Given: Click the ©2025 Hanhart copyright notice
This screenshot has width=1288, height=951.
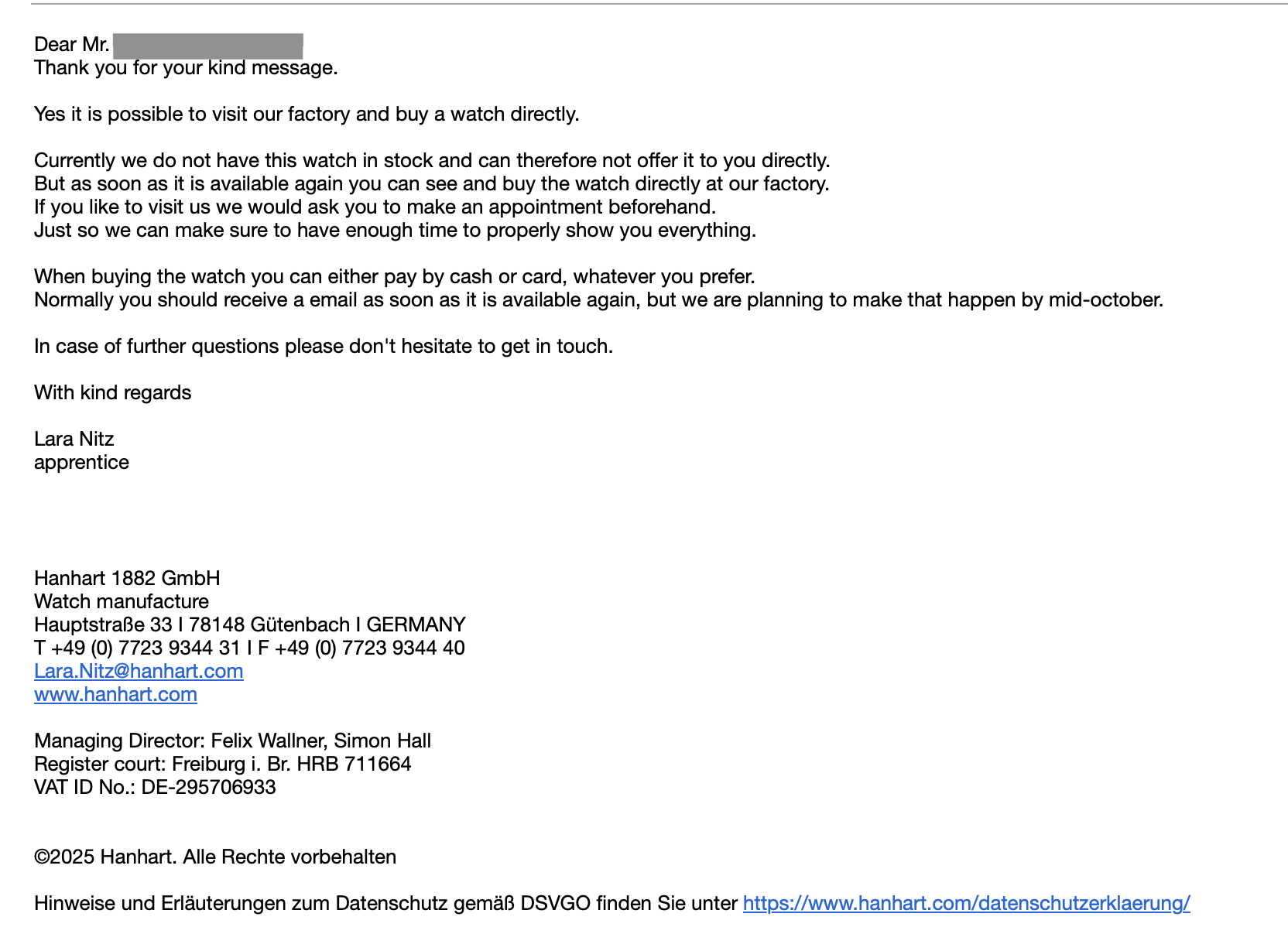Looking at the screenshot, I should coord(215,857).
